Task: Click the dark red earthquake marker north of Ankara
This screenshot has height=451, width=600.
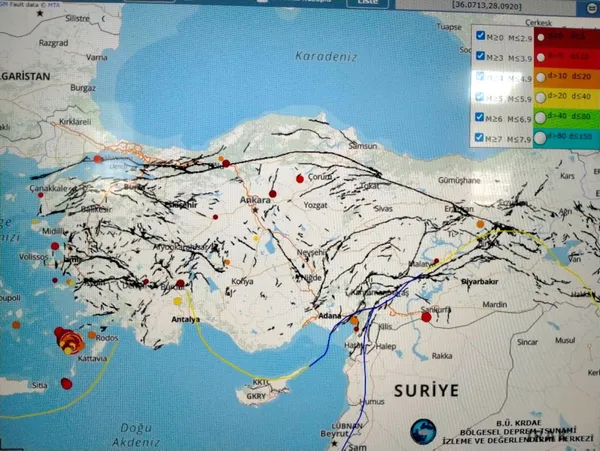Action: [272, 194]
